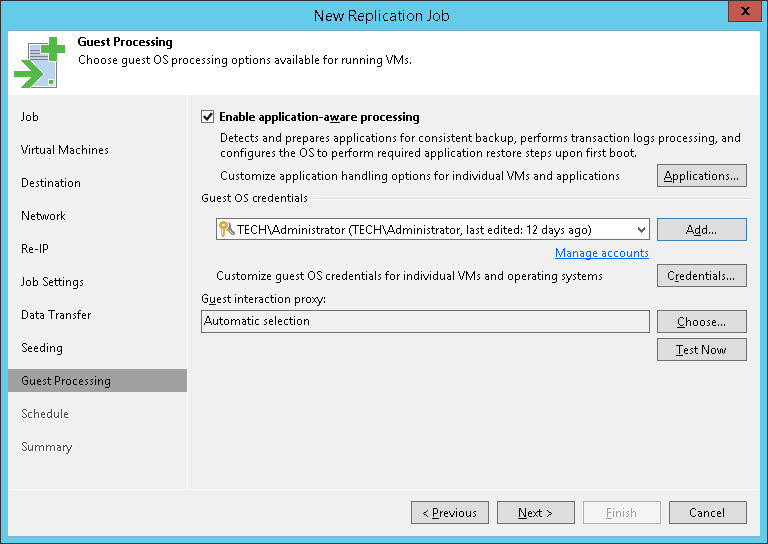Viewport: 768px width, 544px height.
Task: Go back with the Previous button
Action: point(449,513)
